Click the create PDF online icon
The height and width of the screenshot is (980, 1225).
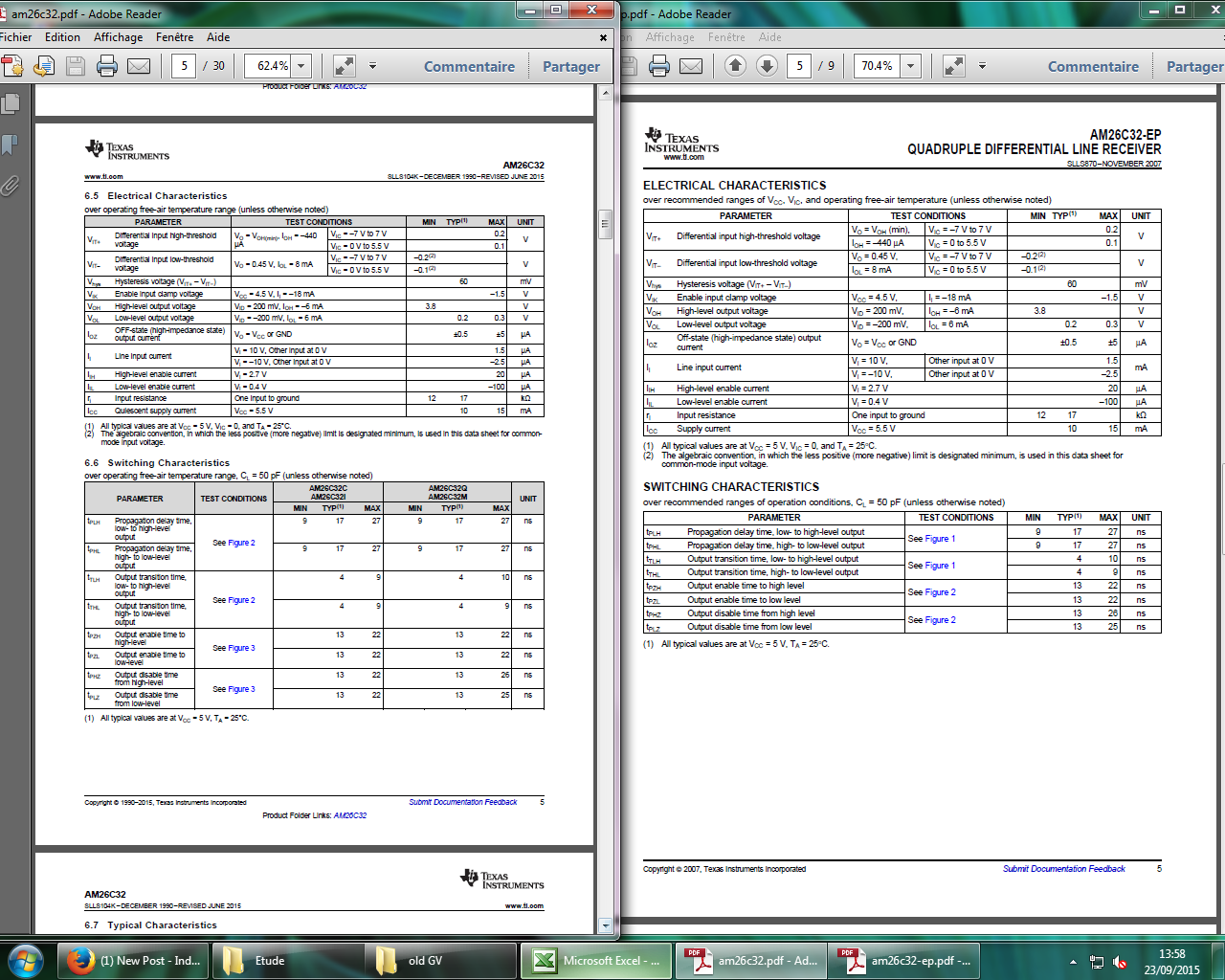(12, 66)
